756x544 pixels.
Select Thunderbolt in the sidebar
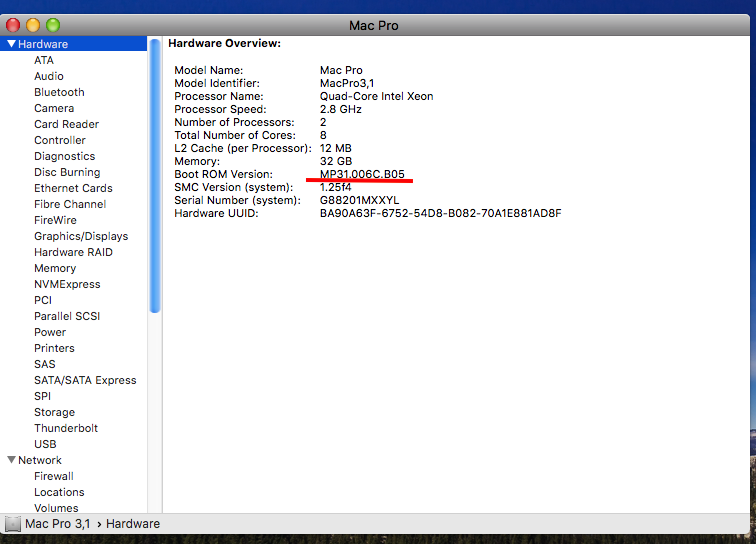(66, 428)
